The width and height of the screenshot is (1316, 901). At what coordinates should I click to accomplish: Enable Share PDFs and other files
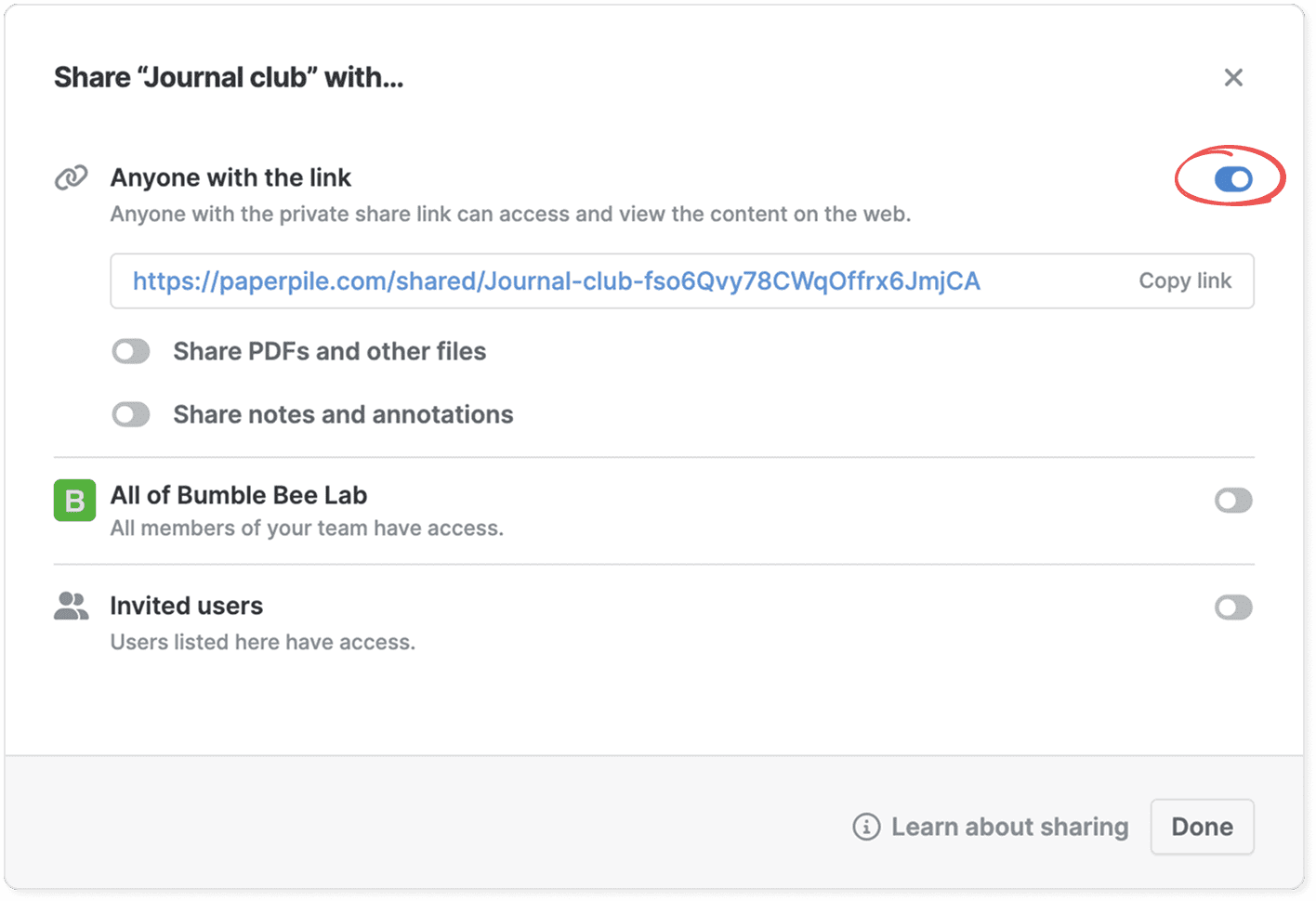131,351
